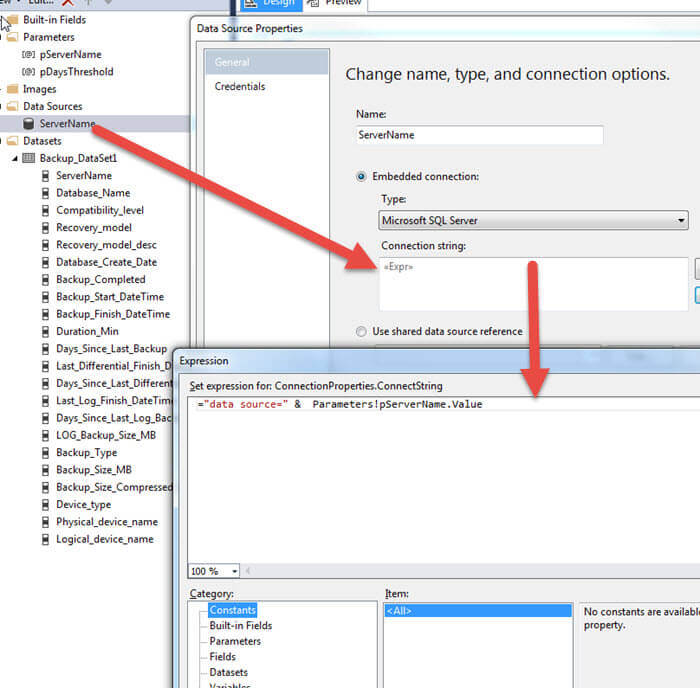Select the Parameters category in Expression dialog
The height and width of the screenshot is (688, 700).
tap(235, 641)
